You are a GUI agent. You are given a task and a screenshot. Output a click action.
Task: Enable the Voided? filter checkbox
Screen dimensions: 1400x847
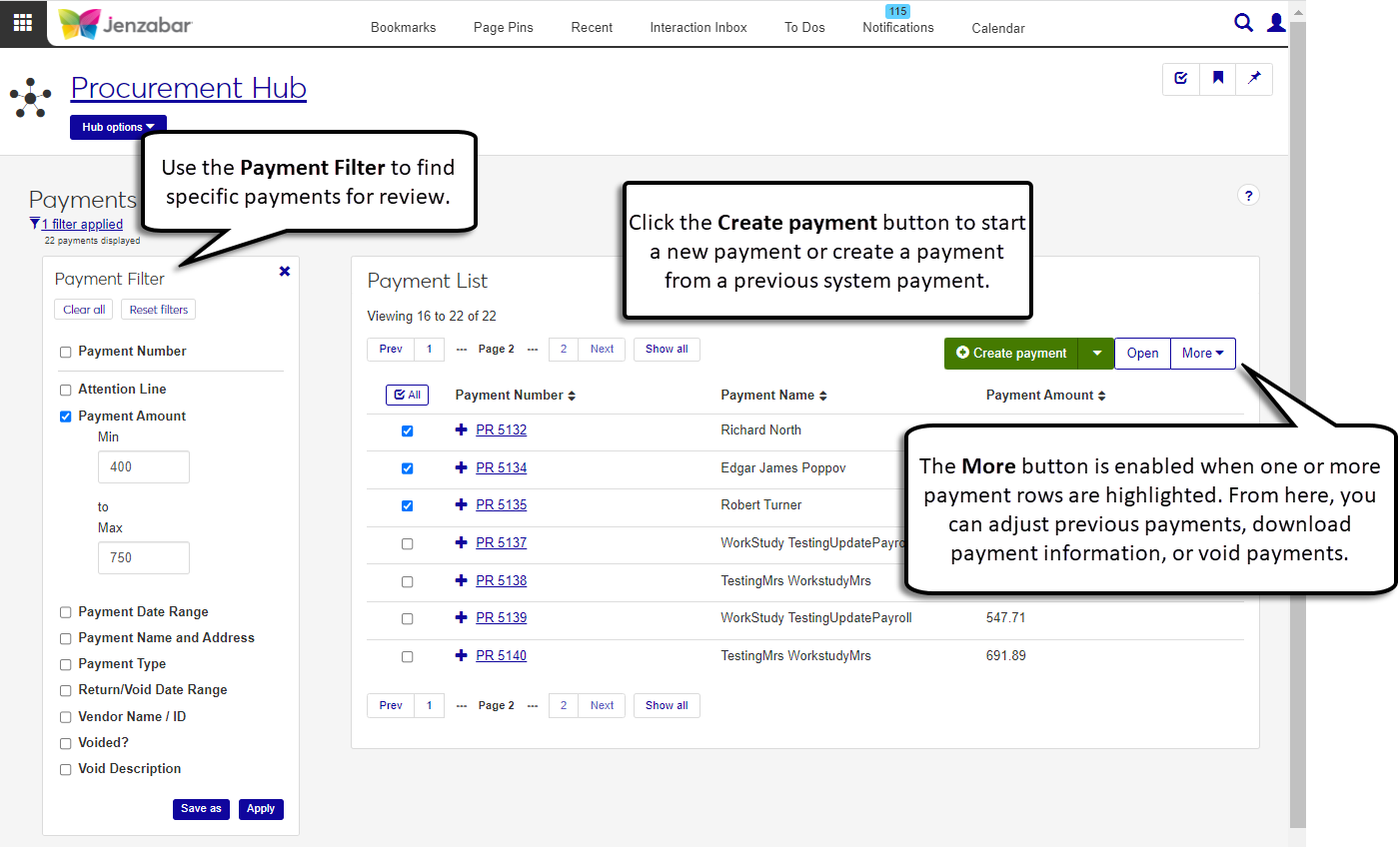[65, 743]
